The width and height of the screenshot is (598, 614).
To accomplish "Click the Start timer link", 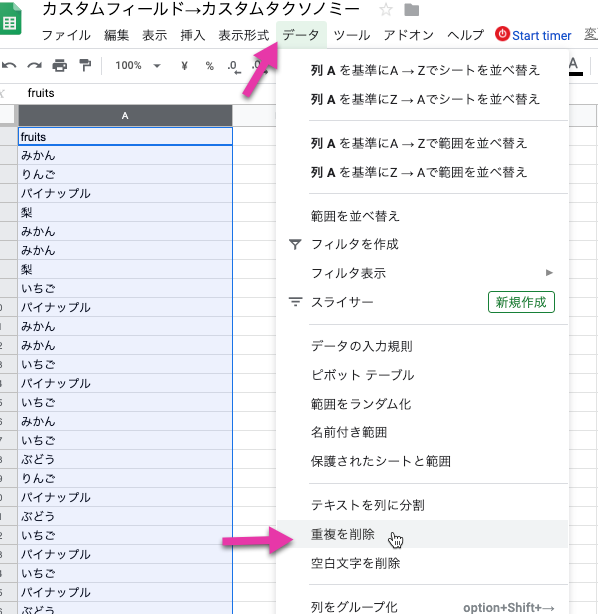I will [x=541, y=36].
